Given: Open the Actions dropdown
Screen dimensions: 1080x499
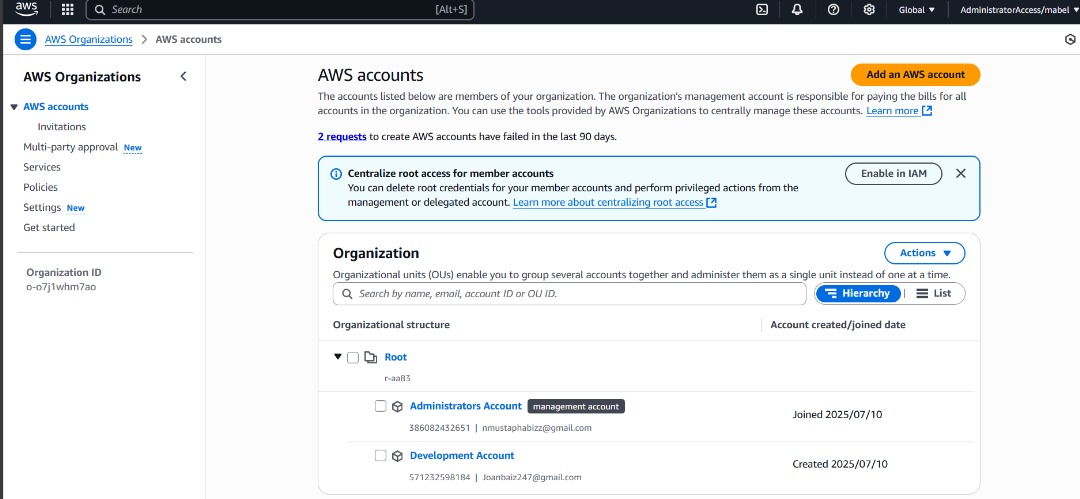Looking at the screenshot, I should [924, 253].
